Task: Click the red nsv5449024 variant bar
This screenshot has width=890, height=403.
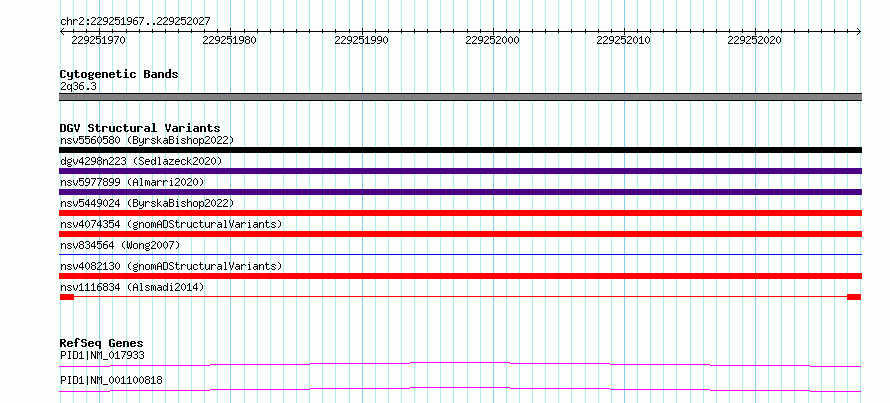Action: click(460, 213)
